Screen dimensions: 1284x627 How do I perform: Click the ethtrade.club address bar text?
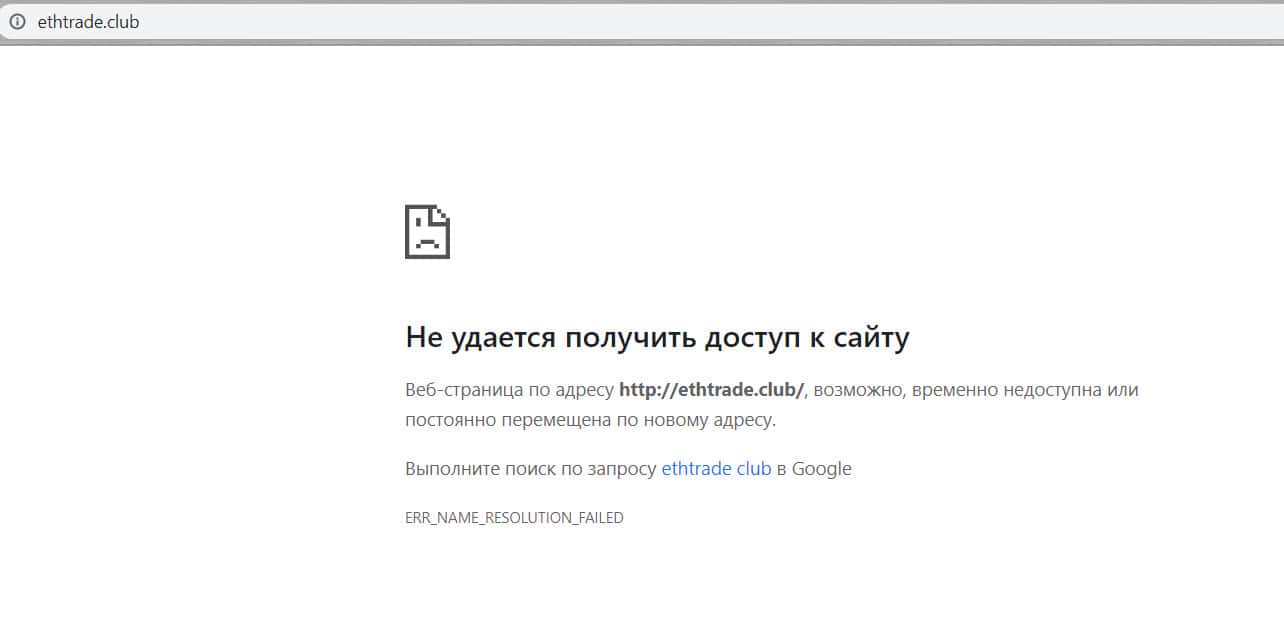click(x=88, y=21)
